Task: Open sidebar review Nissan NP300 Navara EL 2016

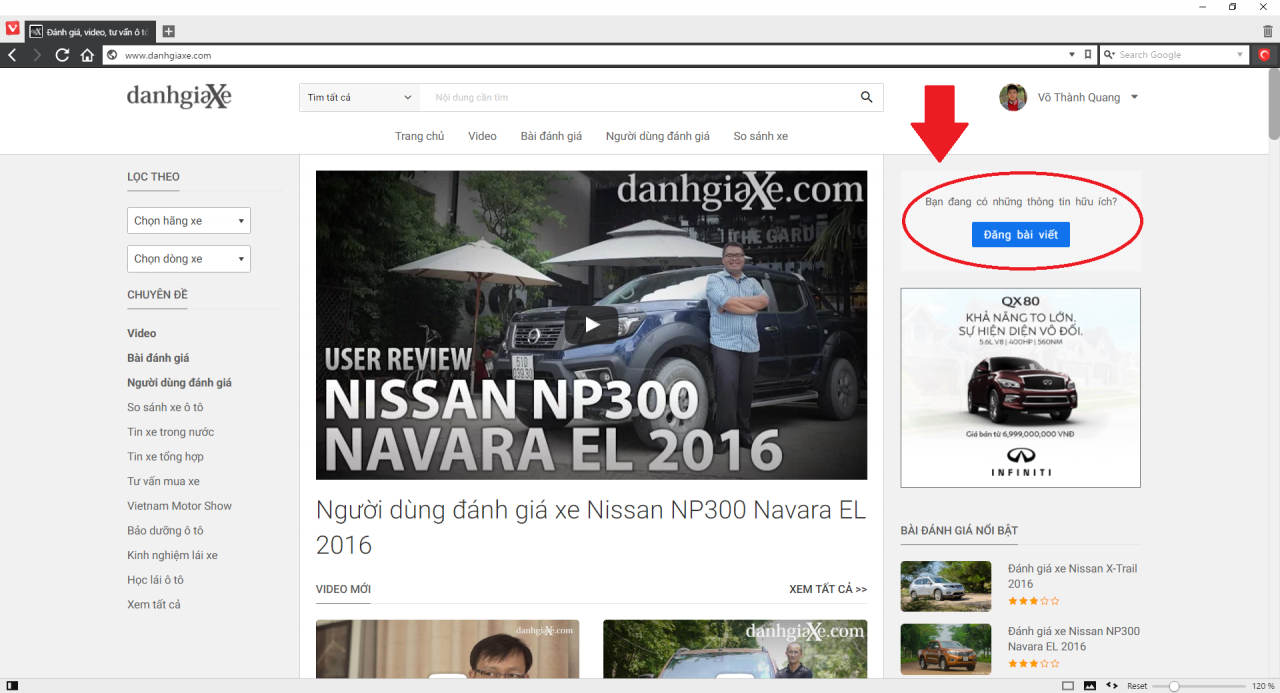Action: tap(1073, 639)
